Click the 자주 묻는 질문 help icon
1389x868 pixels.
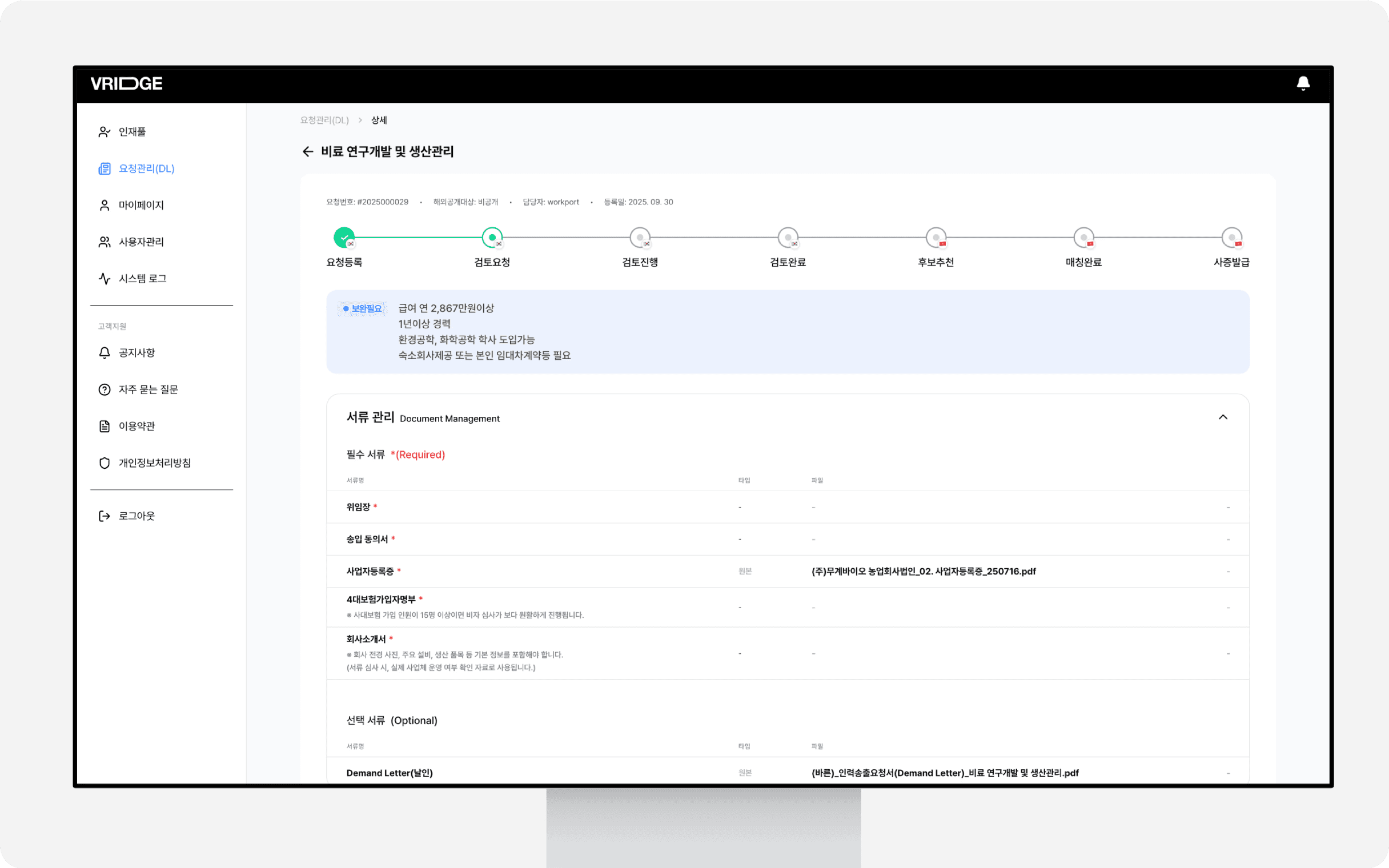tap(104, 390)
